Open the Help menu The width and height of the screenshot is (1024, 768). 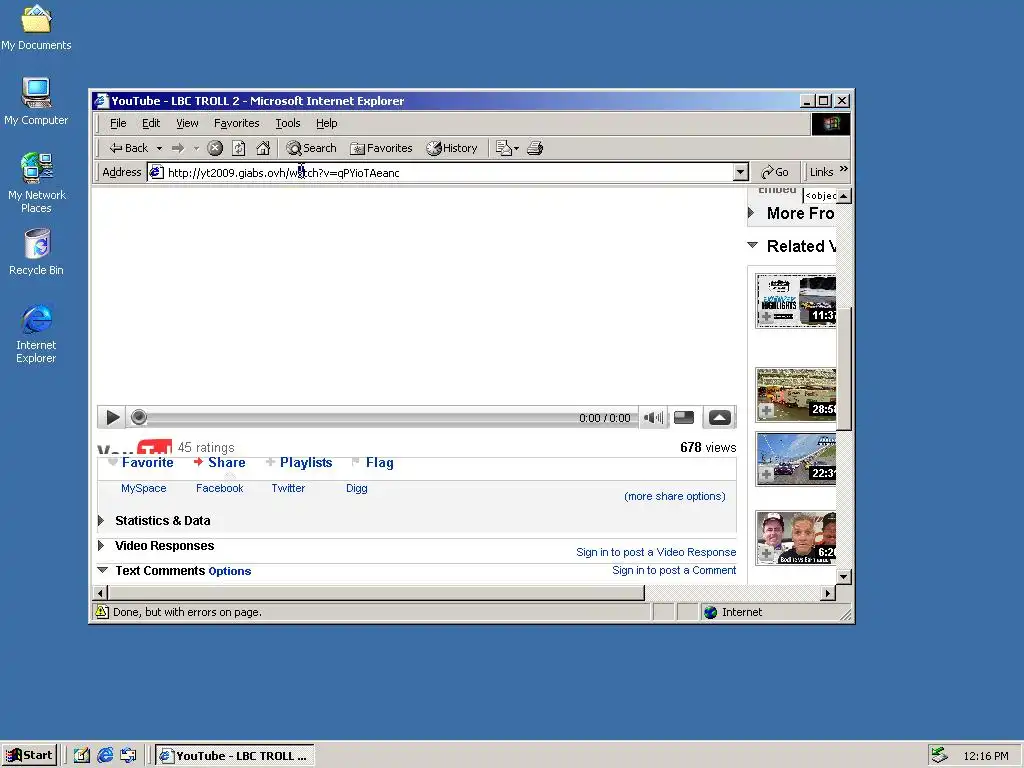(x=327, y=123)
